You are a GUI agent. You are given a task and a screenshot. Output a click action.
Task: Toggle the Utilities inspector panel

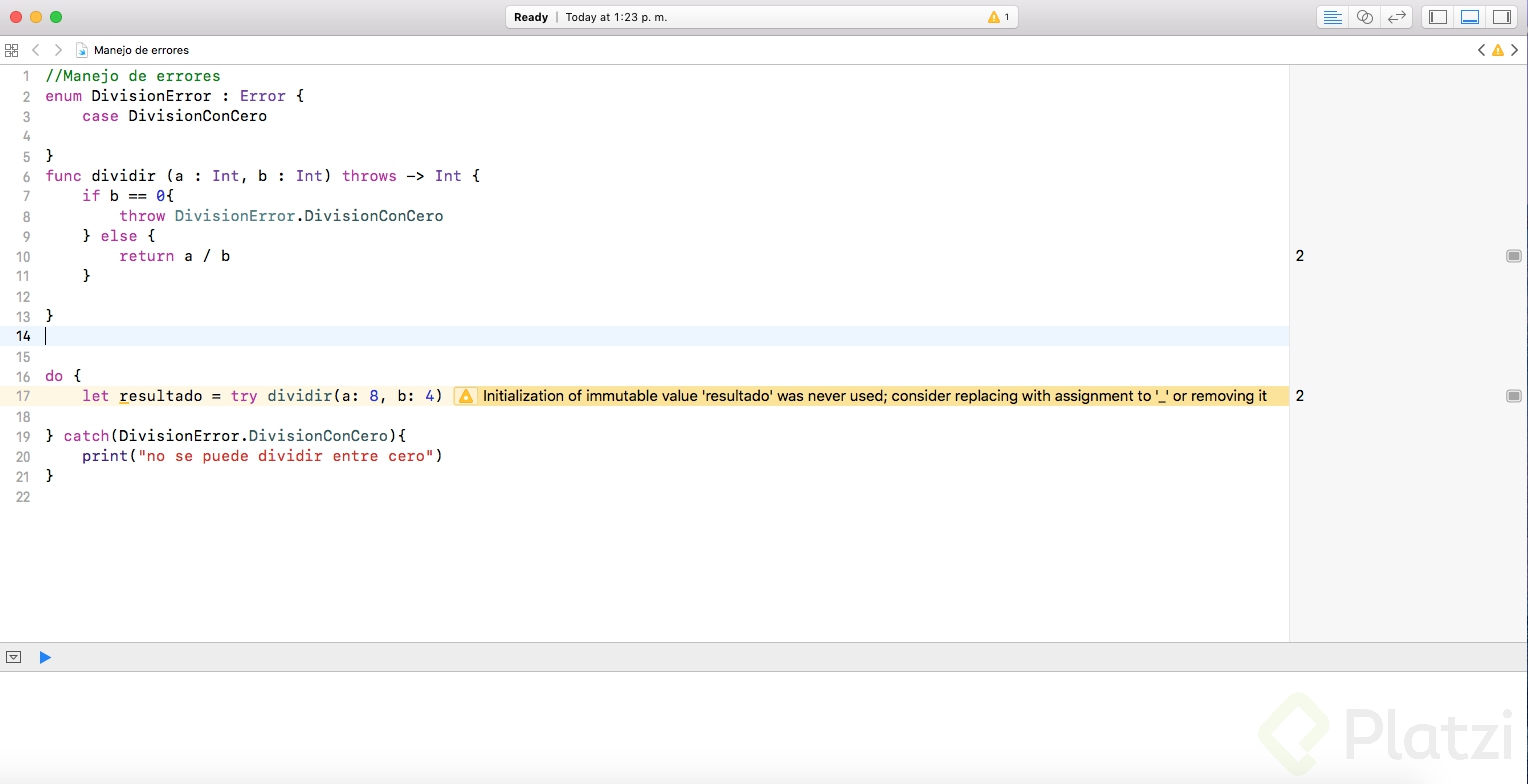[x=1502, y=17]
